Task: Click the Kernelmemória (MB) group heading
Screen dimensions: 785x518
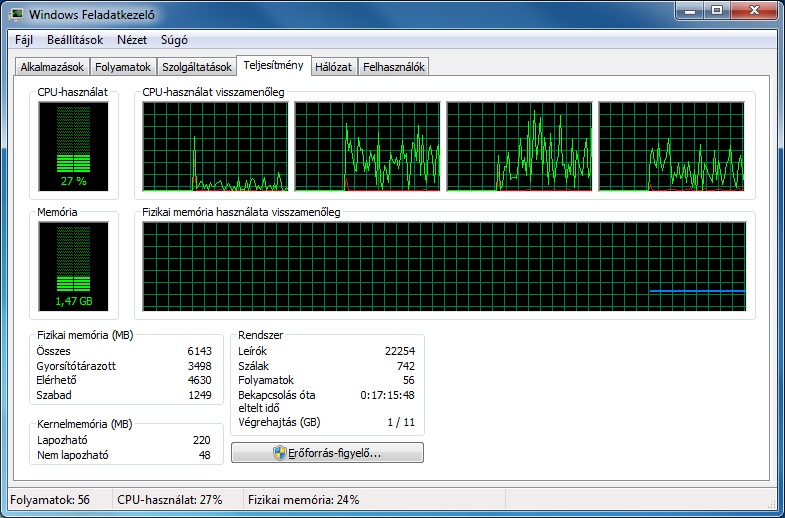Action: 85,424
